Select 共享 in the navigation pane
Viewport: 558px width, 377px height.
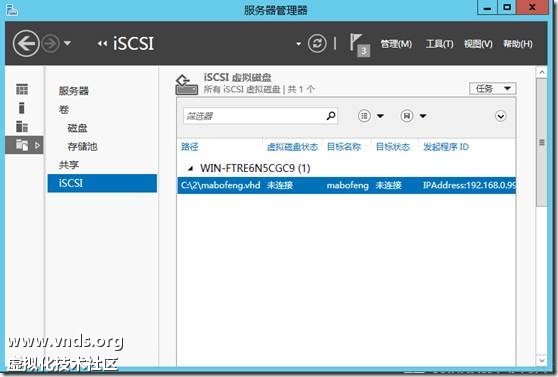point(69,165)
